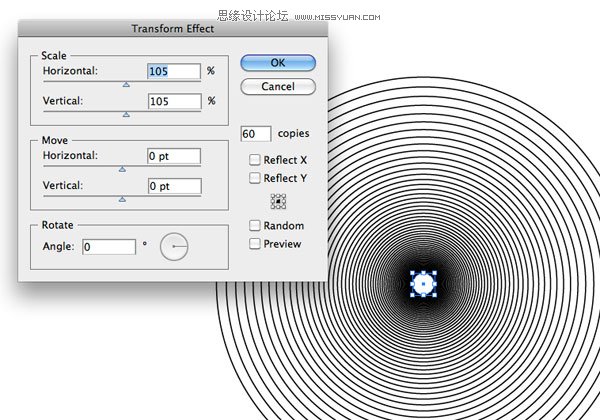Click the Move Horizontal slider handle

point(122,169)
